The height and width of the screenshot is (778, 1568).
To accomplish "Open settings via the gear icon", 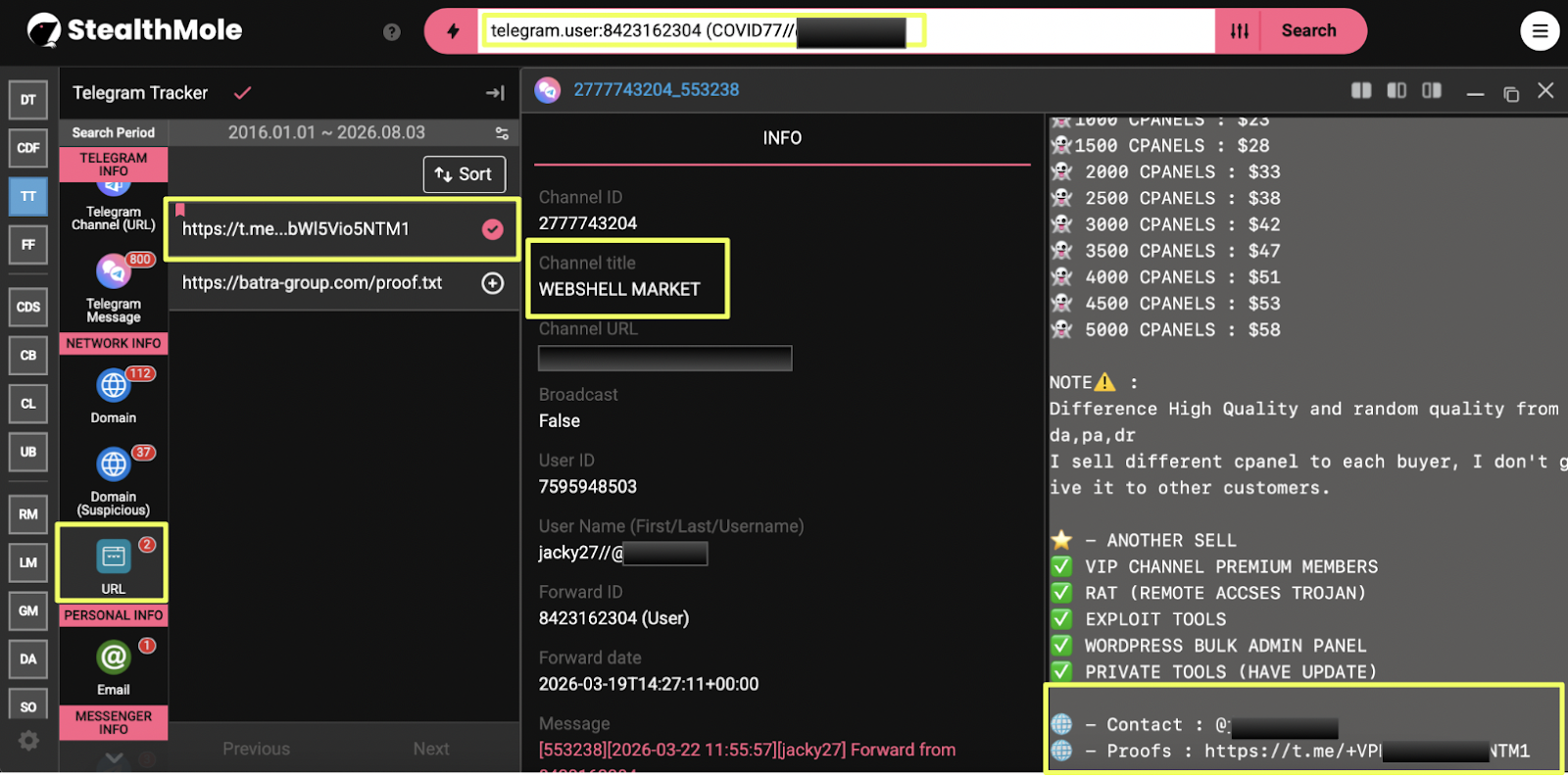I will 29,741.
